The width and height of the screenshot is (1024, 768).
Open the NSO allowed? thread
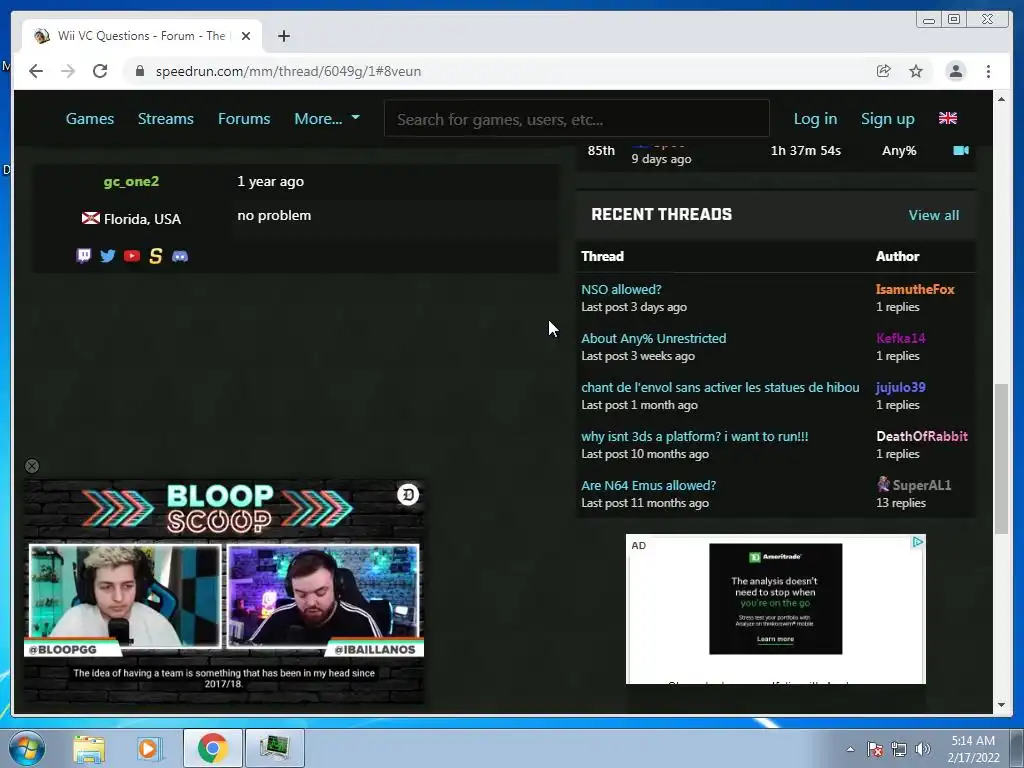tap(621, 289)
